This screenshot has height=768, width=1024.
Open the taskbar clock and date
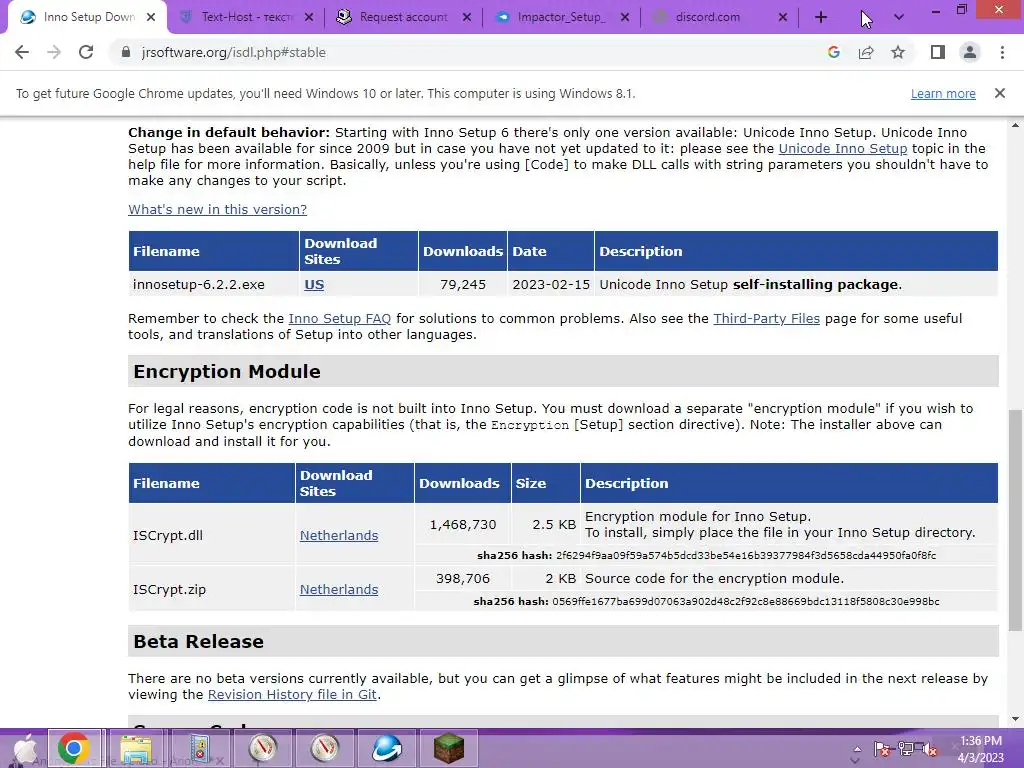[x=980, y=749]
